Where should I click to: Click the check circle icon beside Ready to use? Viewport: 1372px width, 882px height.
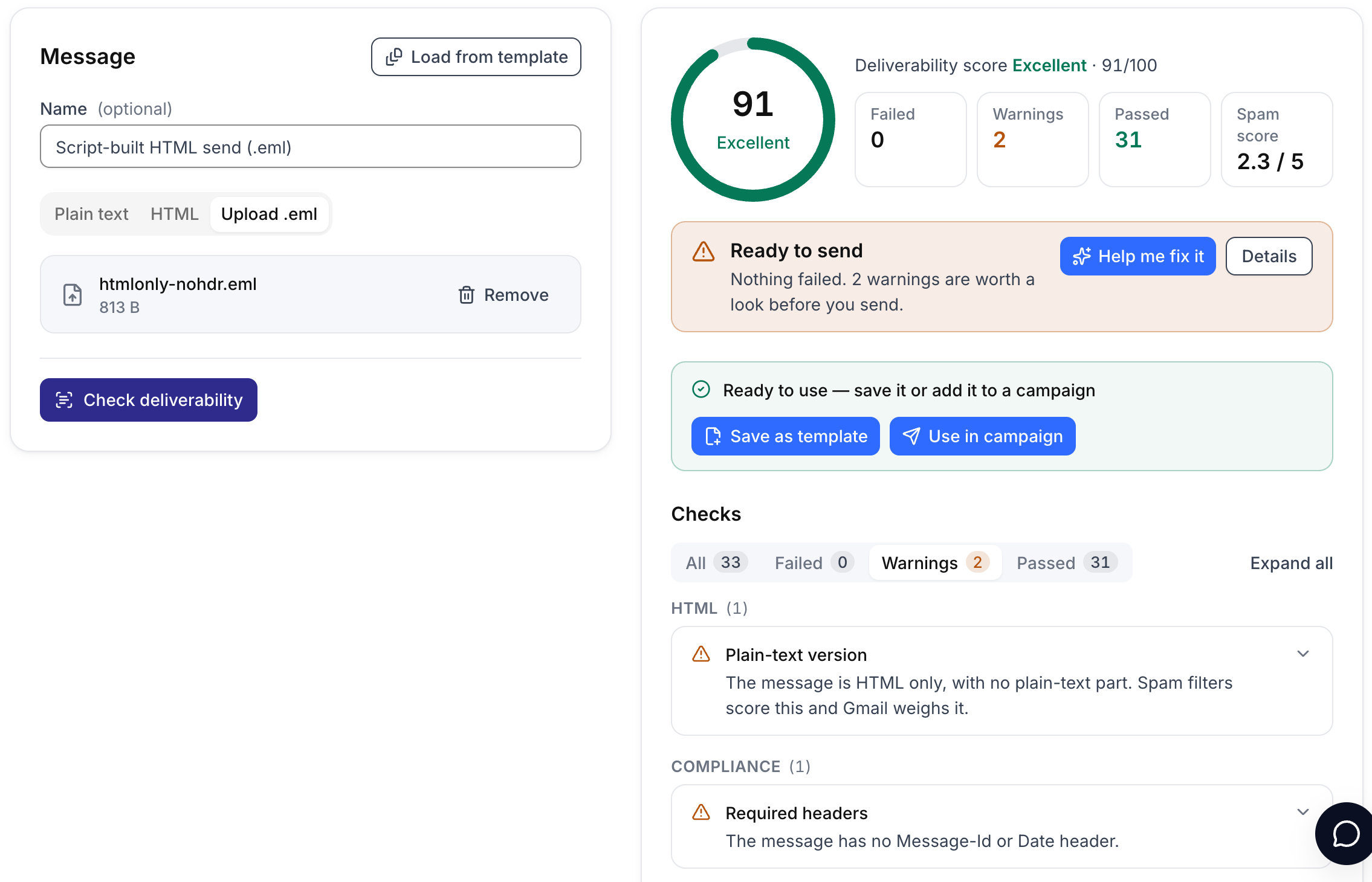(x=701, y=390)
